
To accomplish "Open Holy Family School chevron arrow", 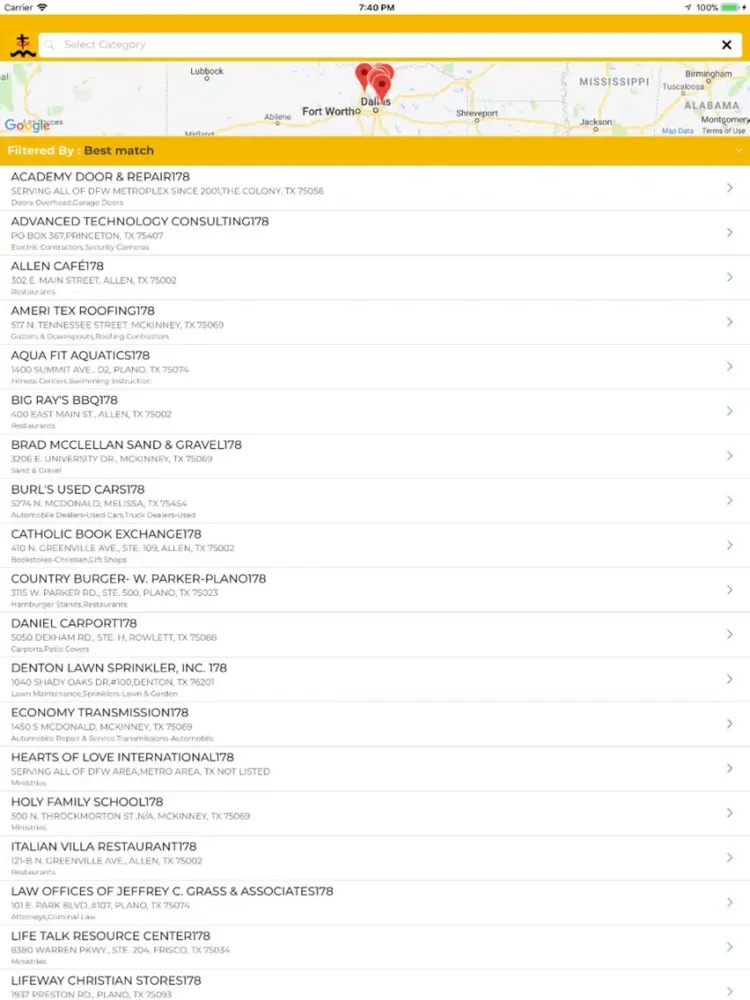I will coord(730,812).
